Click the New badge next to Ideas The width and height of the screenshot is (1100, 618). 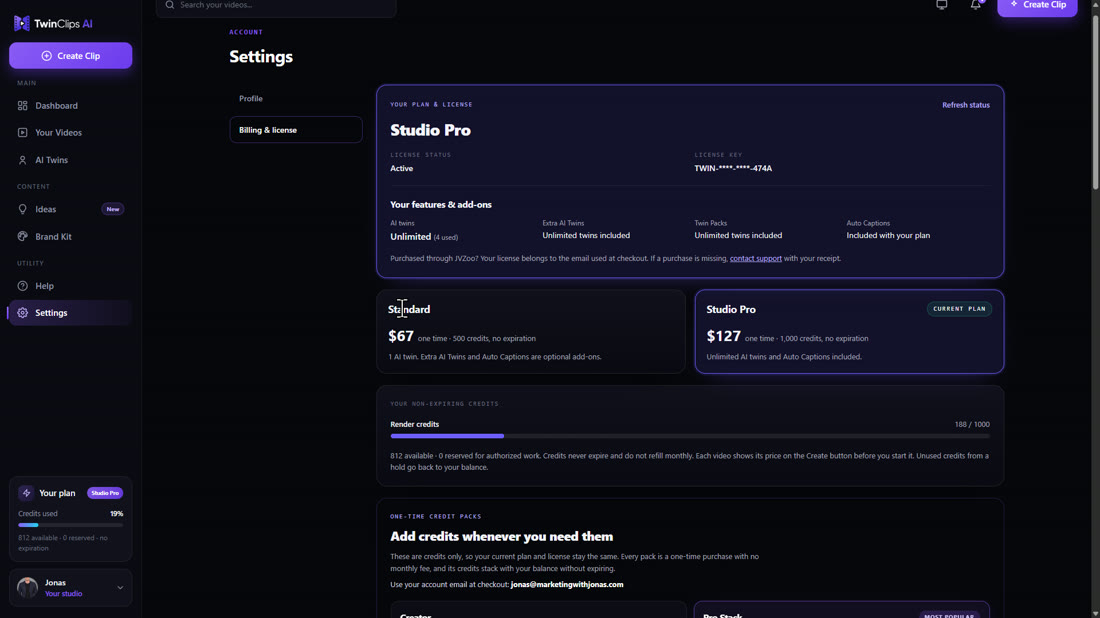[112, 209]
